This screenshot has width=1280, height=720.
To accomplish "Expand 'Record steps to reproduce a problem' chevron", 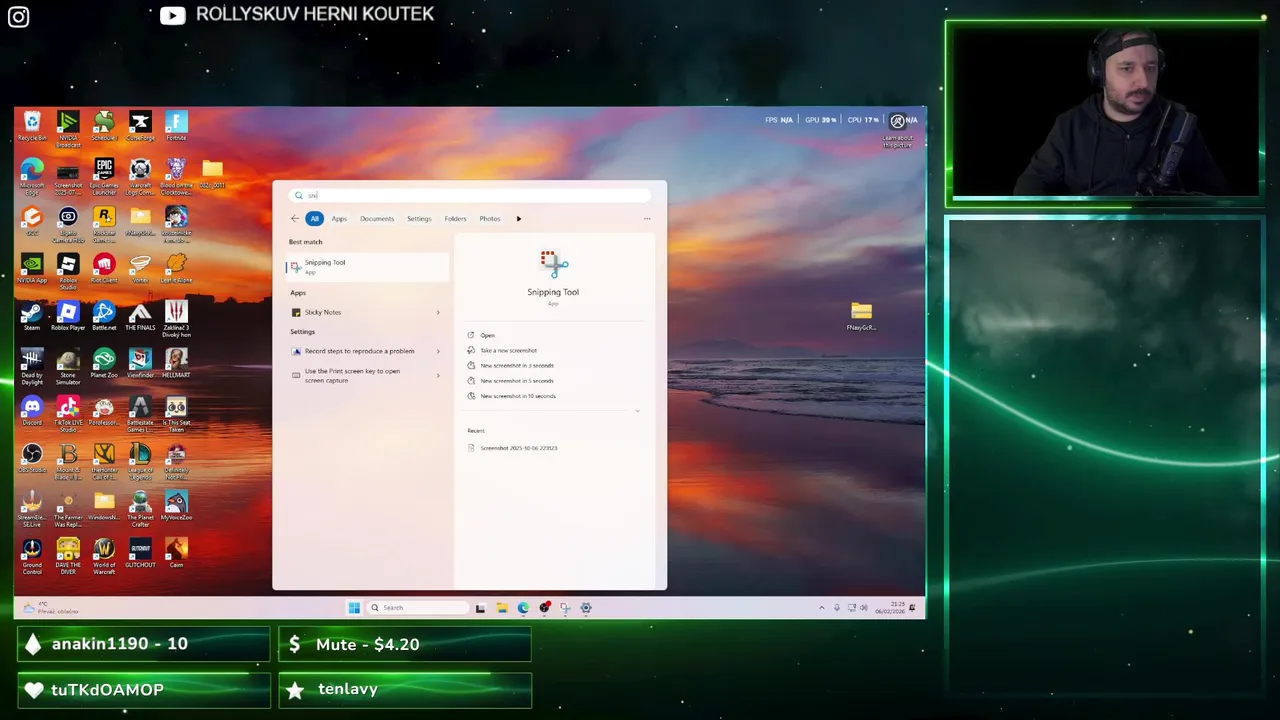I will point(438,351).
